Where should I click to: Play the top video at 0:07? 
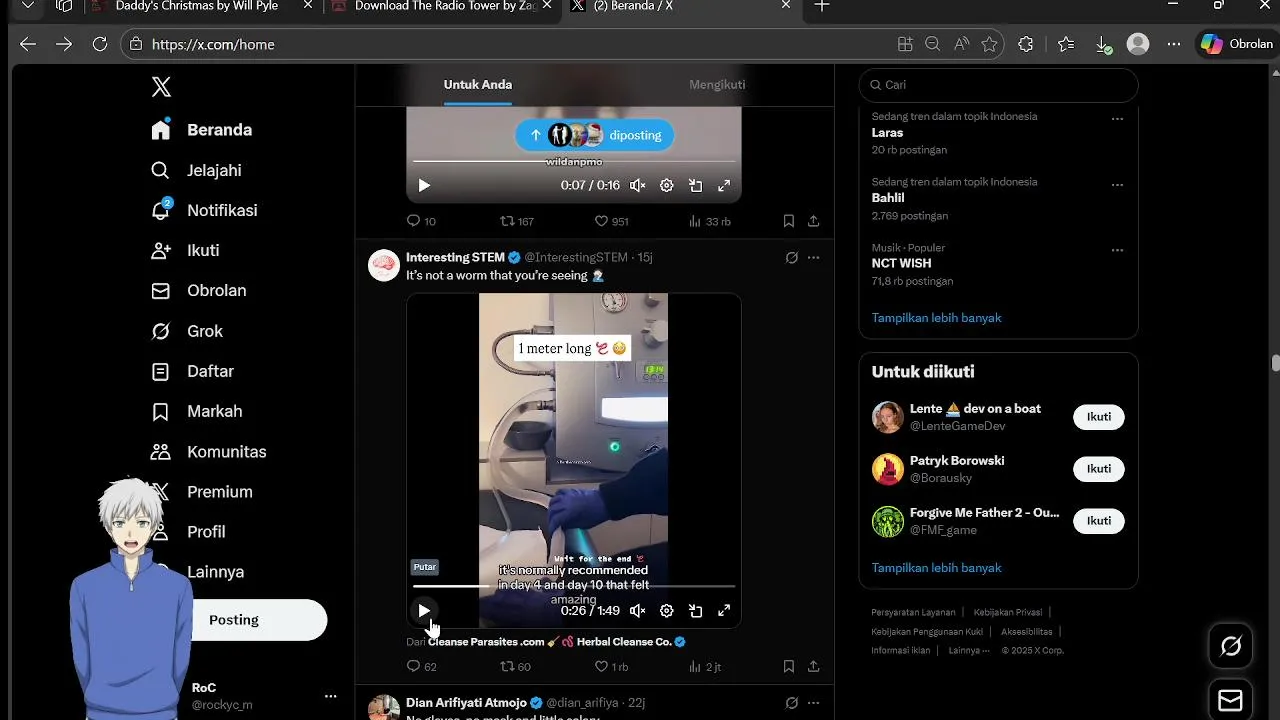(x=424, y=185)
